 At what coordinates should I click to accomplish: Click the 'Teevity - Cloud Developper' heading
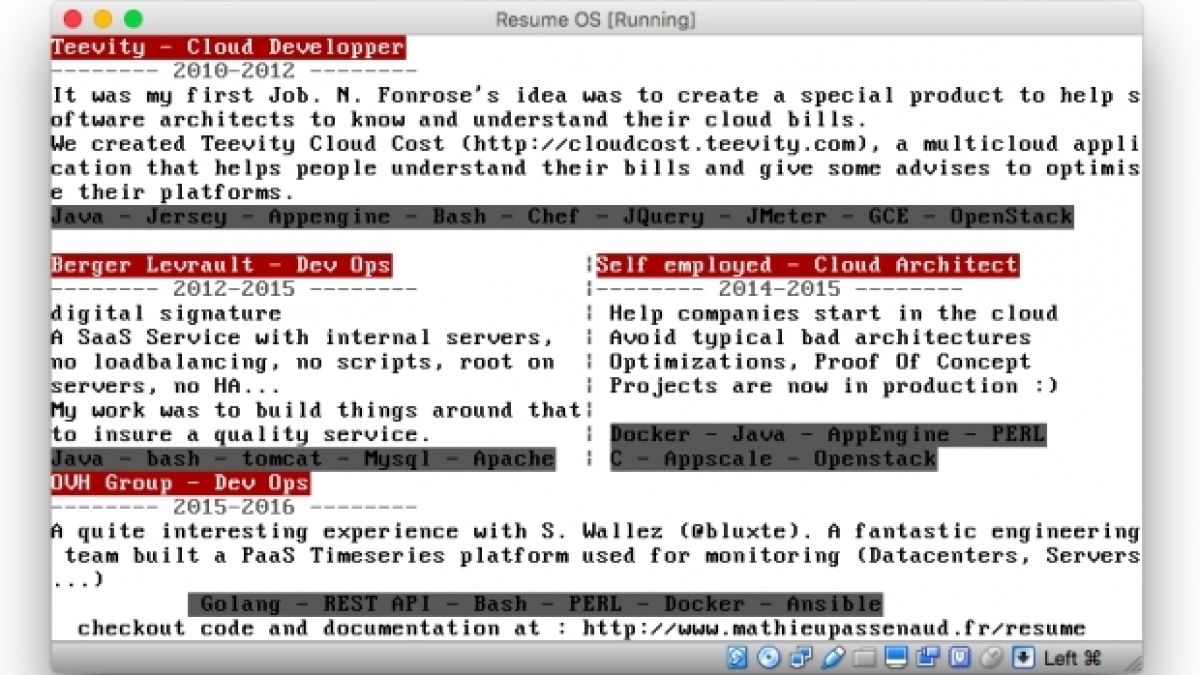point(228,47)
